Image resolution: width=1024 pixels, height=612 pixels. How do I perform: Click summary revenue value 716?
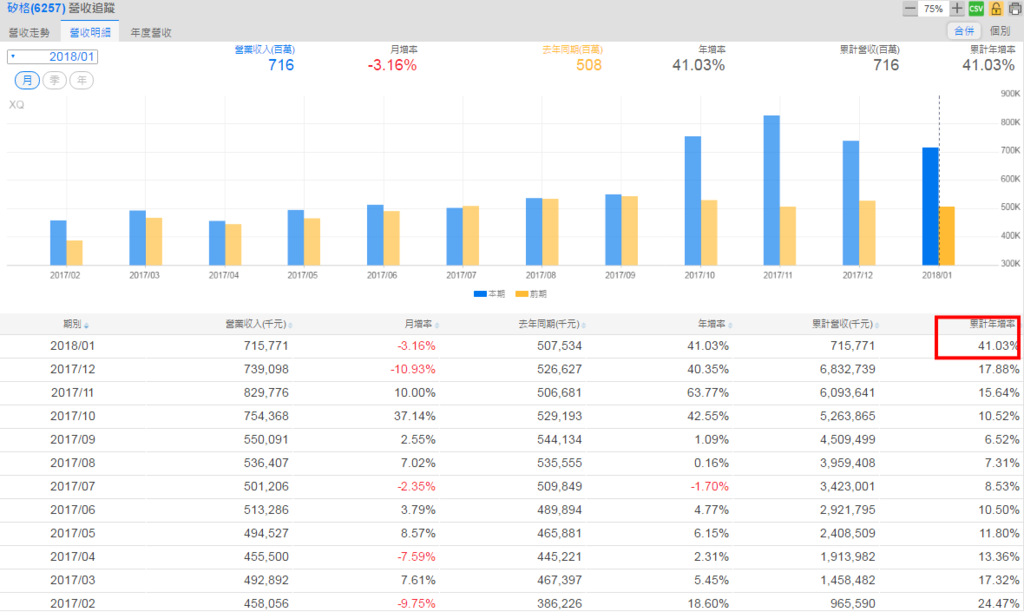(281, 65)
